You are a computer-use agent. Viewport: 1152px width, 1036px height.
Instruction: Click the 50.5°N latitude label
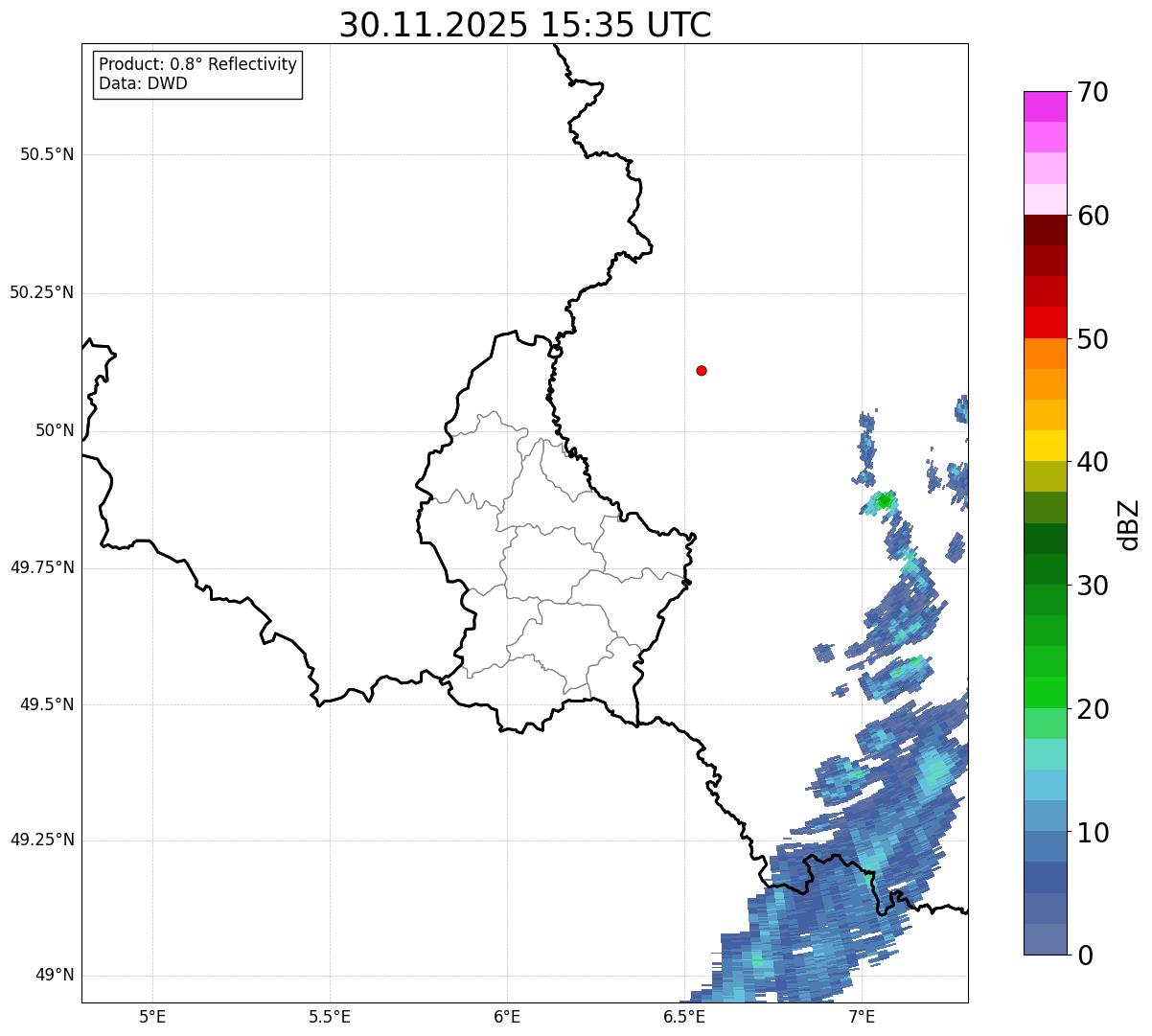click(47, 154)
